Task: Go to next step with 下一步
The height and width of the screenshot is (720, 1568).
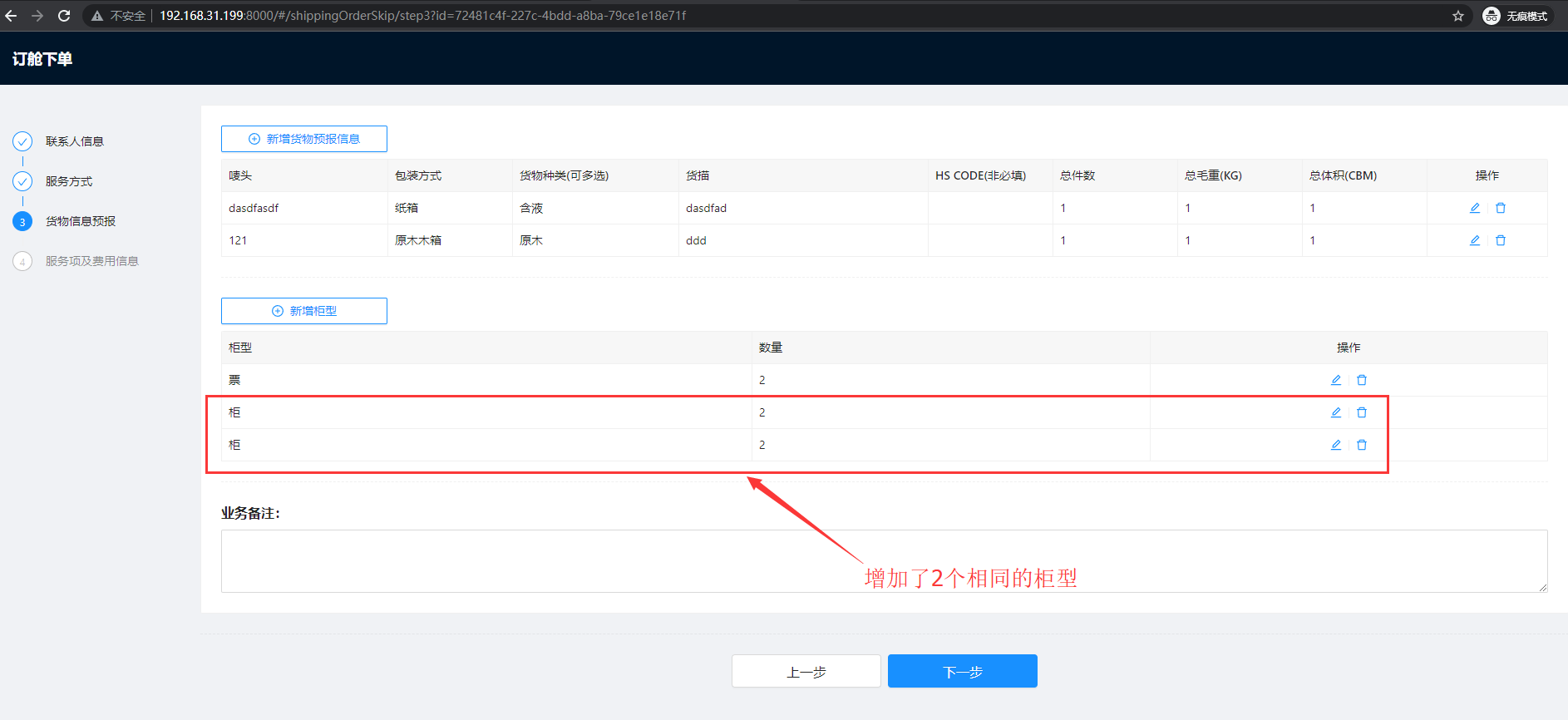Action: [x=962, y=671]
